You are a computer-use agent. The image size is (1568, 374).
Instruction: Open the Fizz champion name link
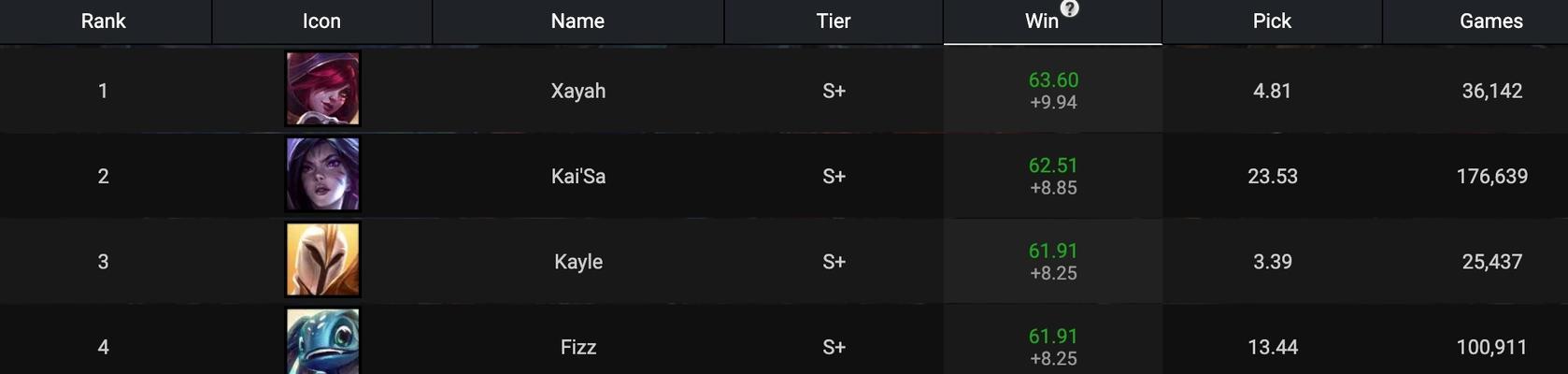click(x=578, y=347)
